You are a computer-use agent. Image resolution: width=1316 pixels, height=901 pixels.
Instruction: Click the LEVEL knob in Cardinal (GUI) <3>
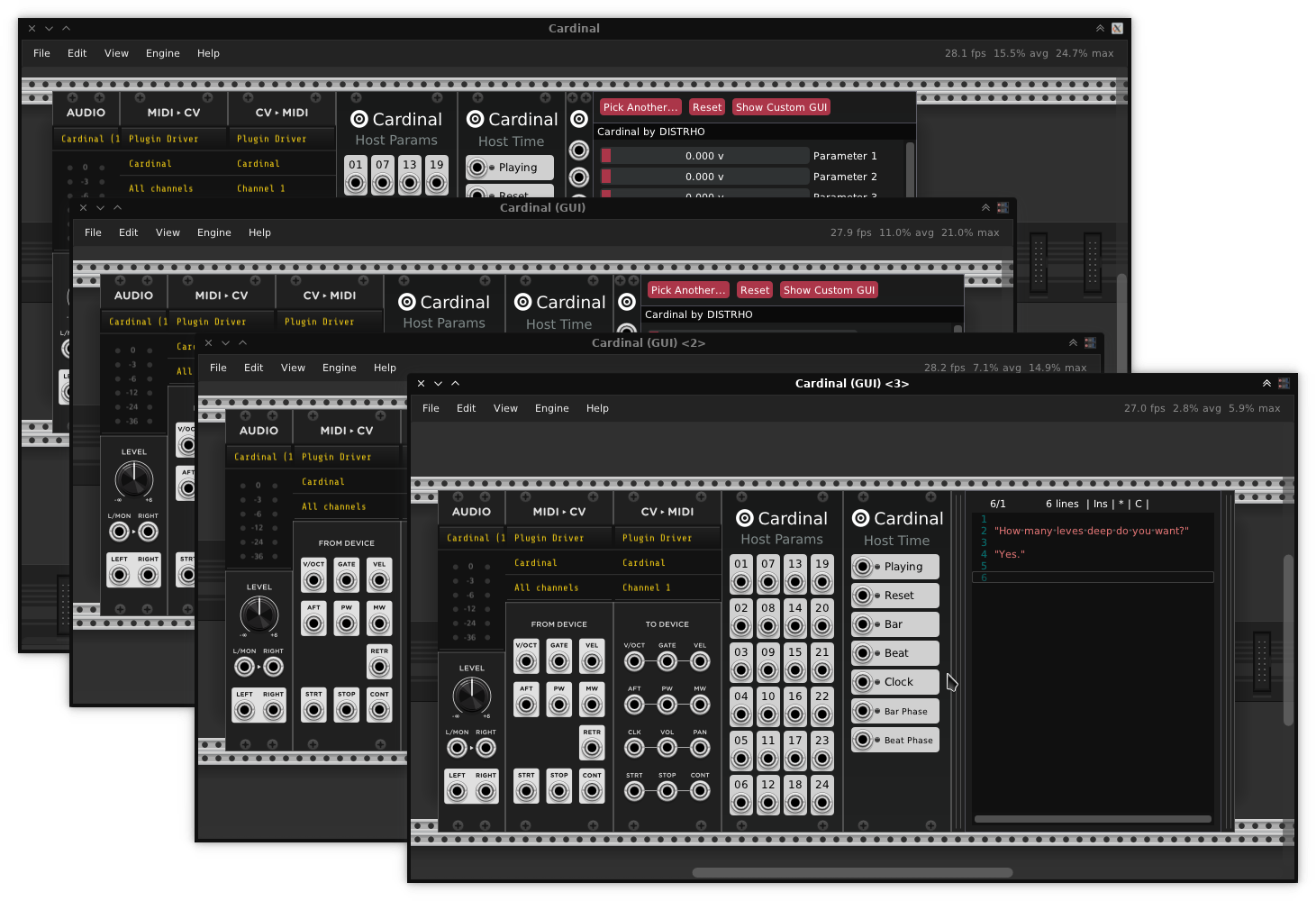471,696
